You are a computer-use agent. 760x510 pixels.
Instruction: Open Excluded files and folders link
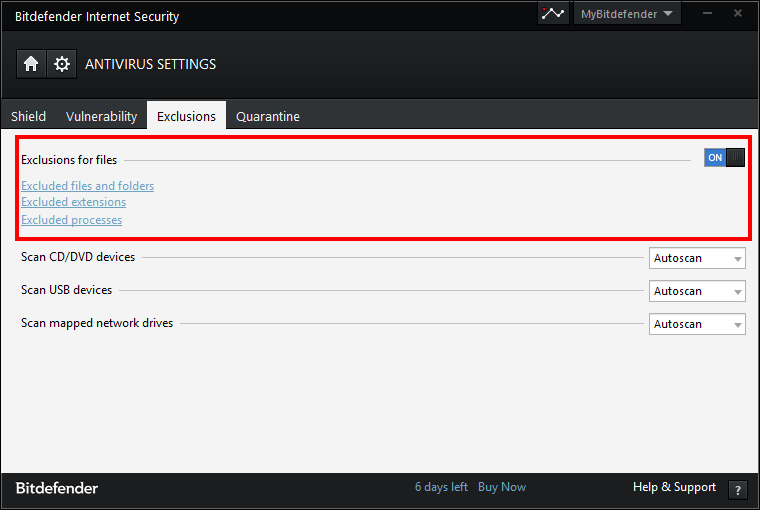click(x=87, y=186)
